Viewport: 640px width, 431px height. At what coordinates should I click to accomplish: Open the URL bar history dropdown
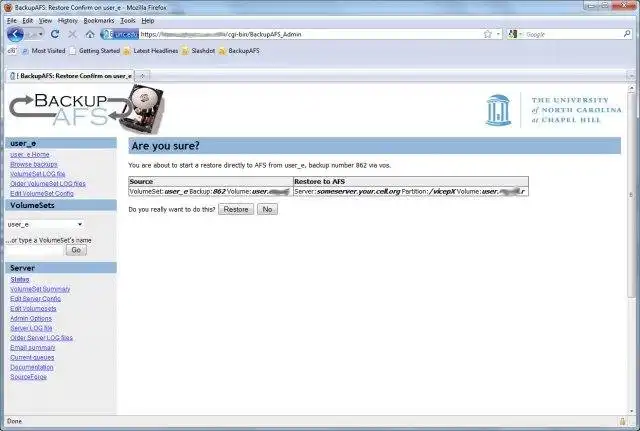(x=498, y=34)
